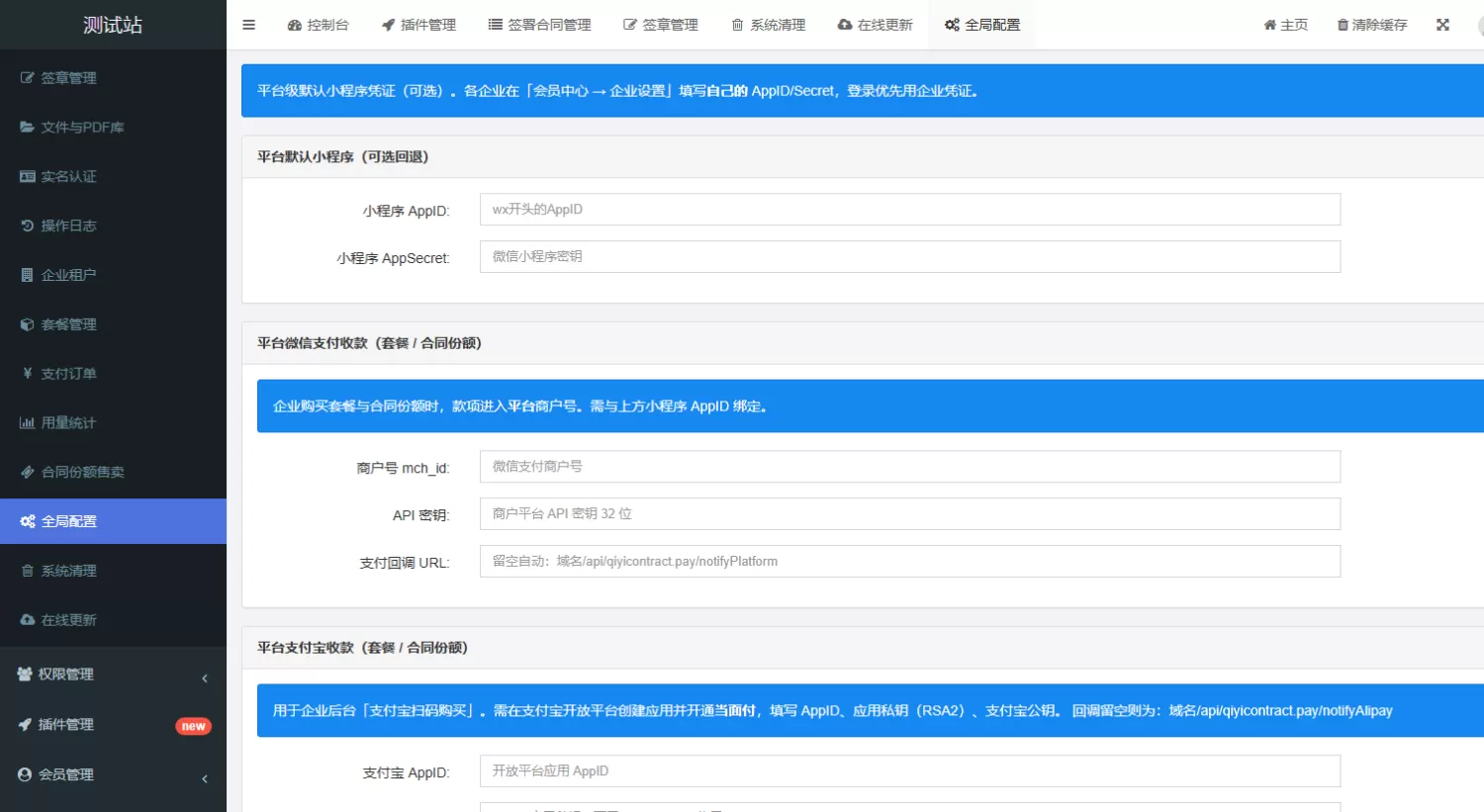Click the 会员管理 user circle icon
Viewport: 1484px width, 812px height.
coord(25,775)
